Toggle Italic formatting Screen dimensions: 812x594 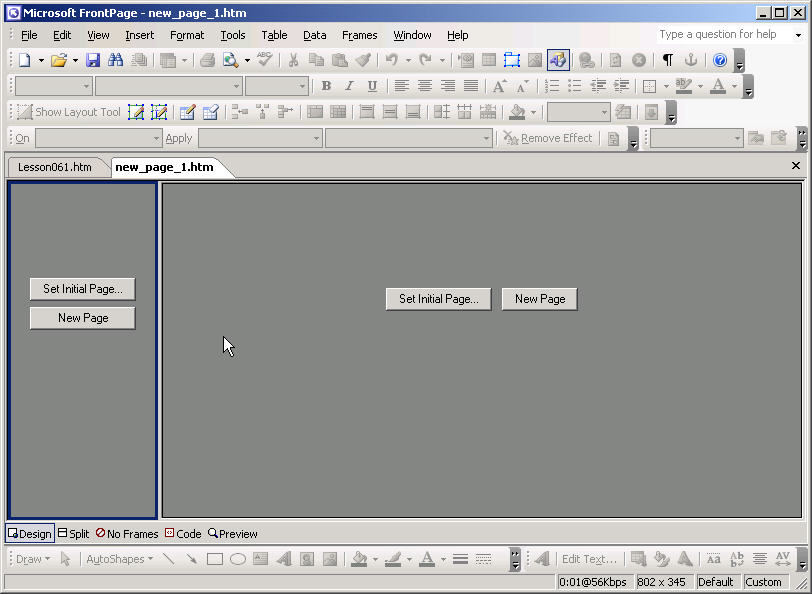(350, 86)
